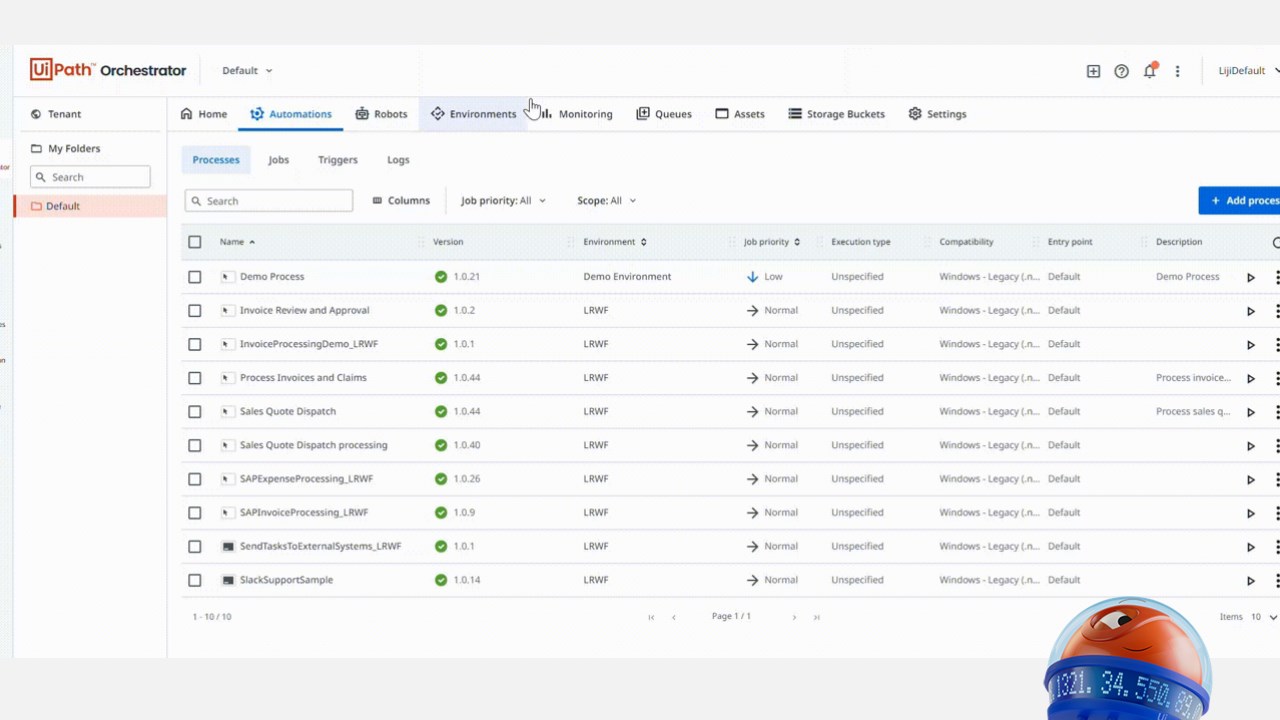The height and width of the screenshot is (720, 1280).
Task: Open the Default folder dropdown in header
Action: 247,71
